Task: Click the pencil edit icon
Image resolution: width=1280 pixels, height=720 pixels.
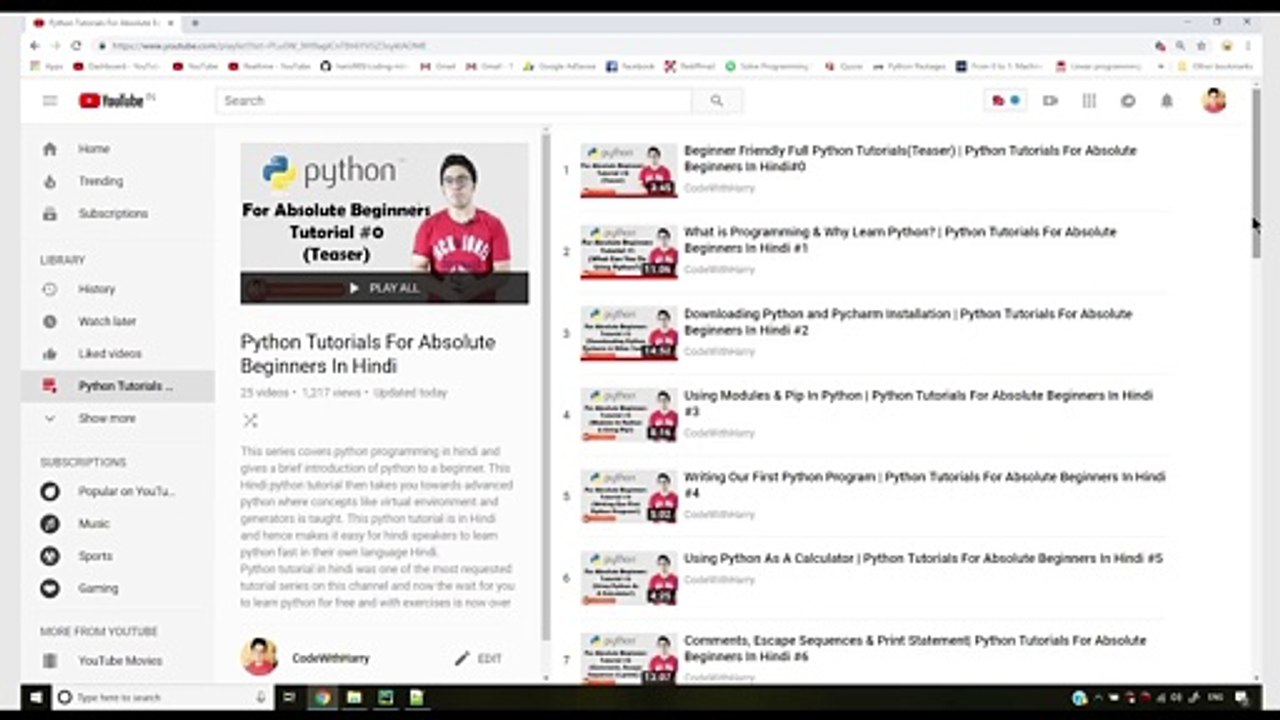Action: 462,658
